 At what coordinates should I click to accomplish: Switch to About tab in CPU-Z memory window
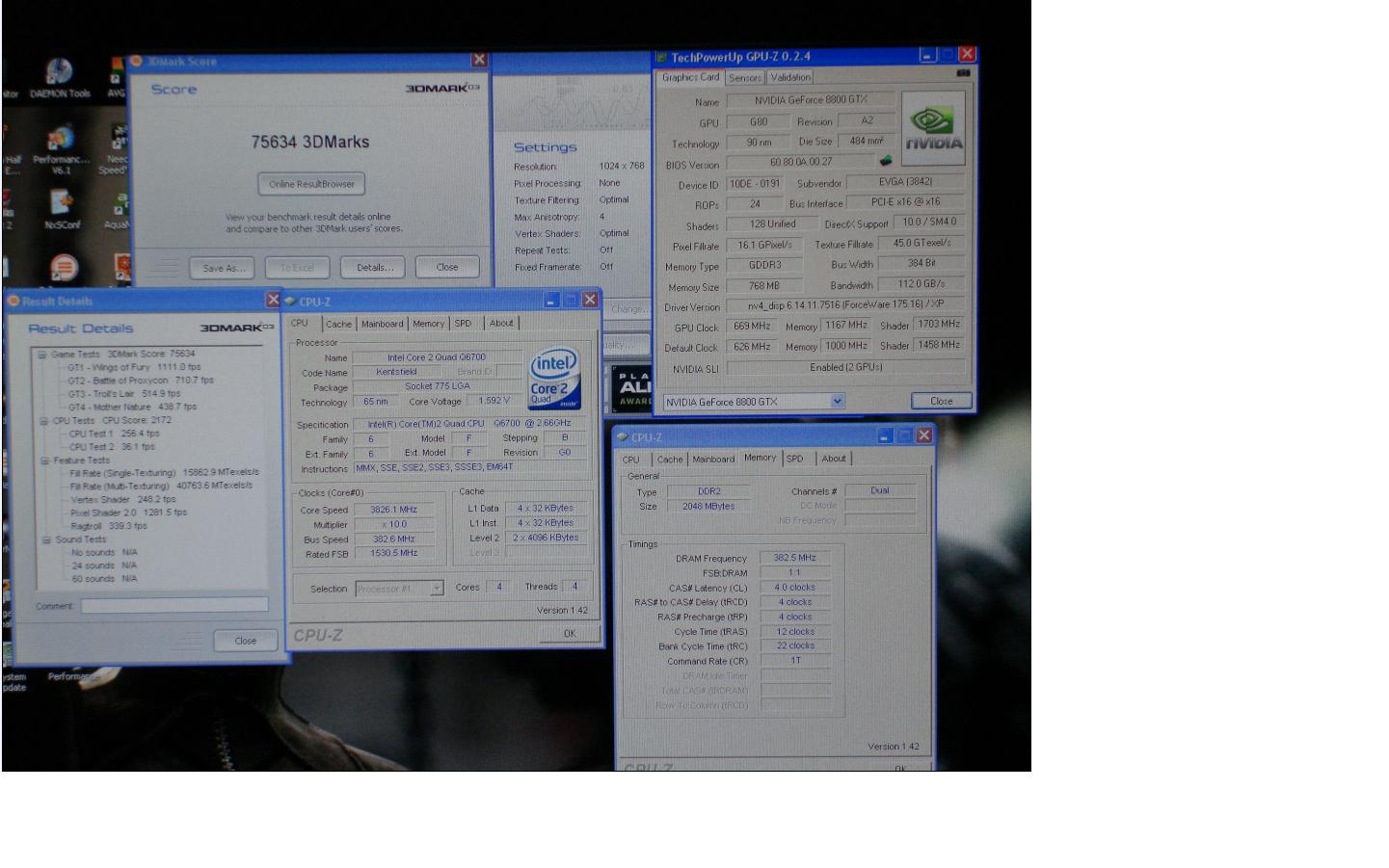click(x=834, y=459)
